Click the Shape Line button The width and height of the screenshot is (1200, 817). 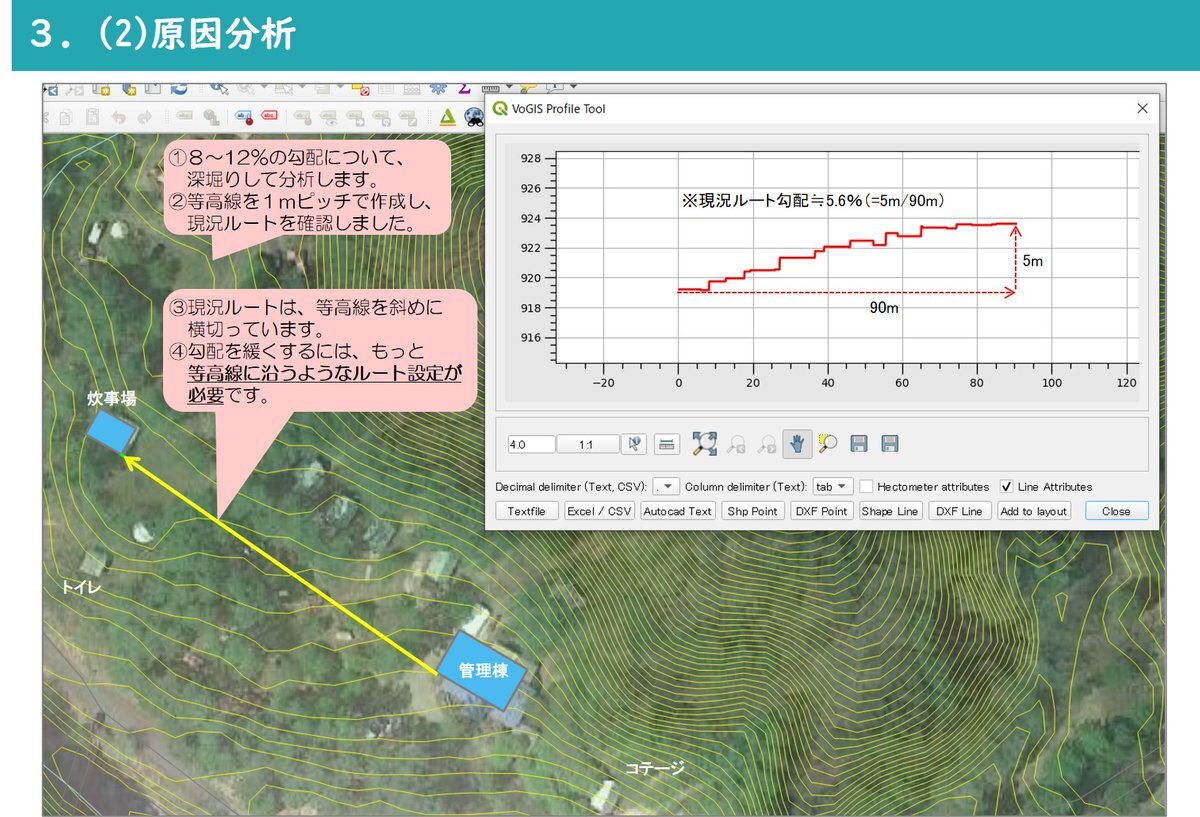(x=890, y=511)
